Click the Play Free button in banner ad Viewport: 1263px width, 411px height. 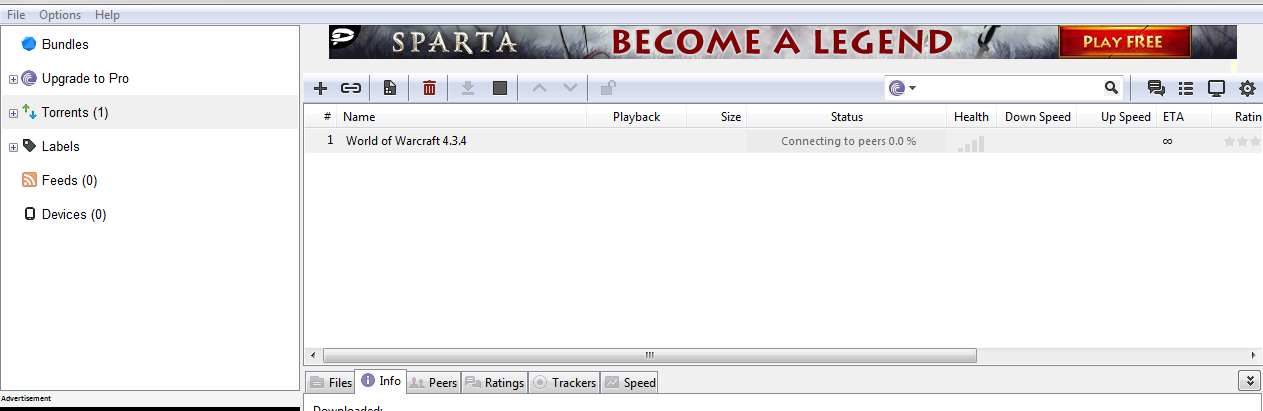pos(1122,42)
